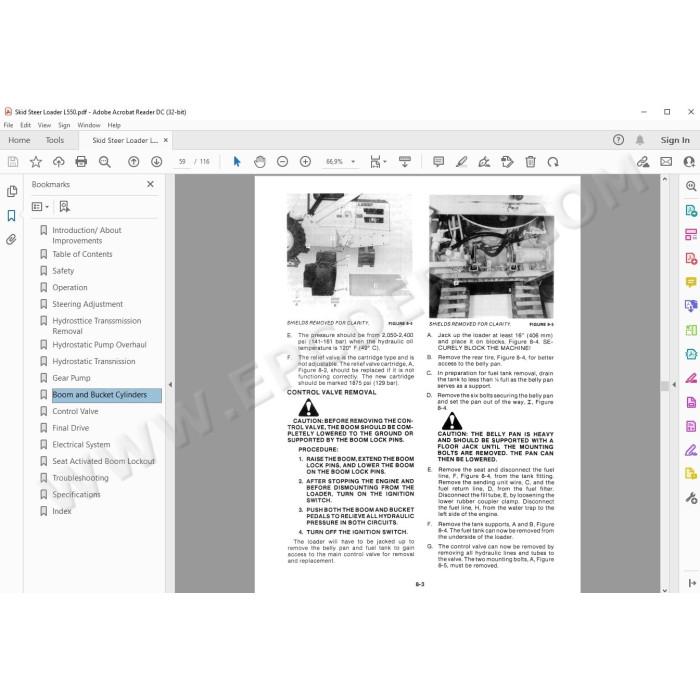
Task: Go to the Index bookmark
Action: point(62,511)
